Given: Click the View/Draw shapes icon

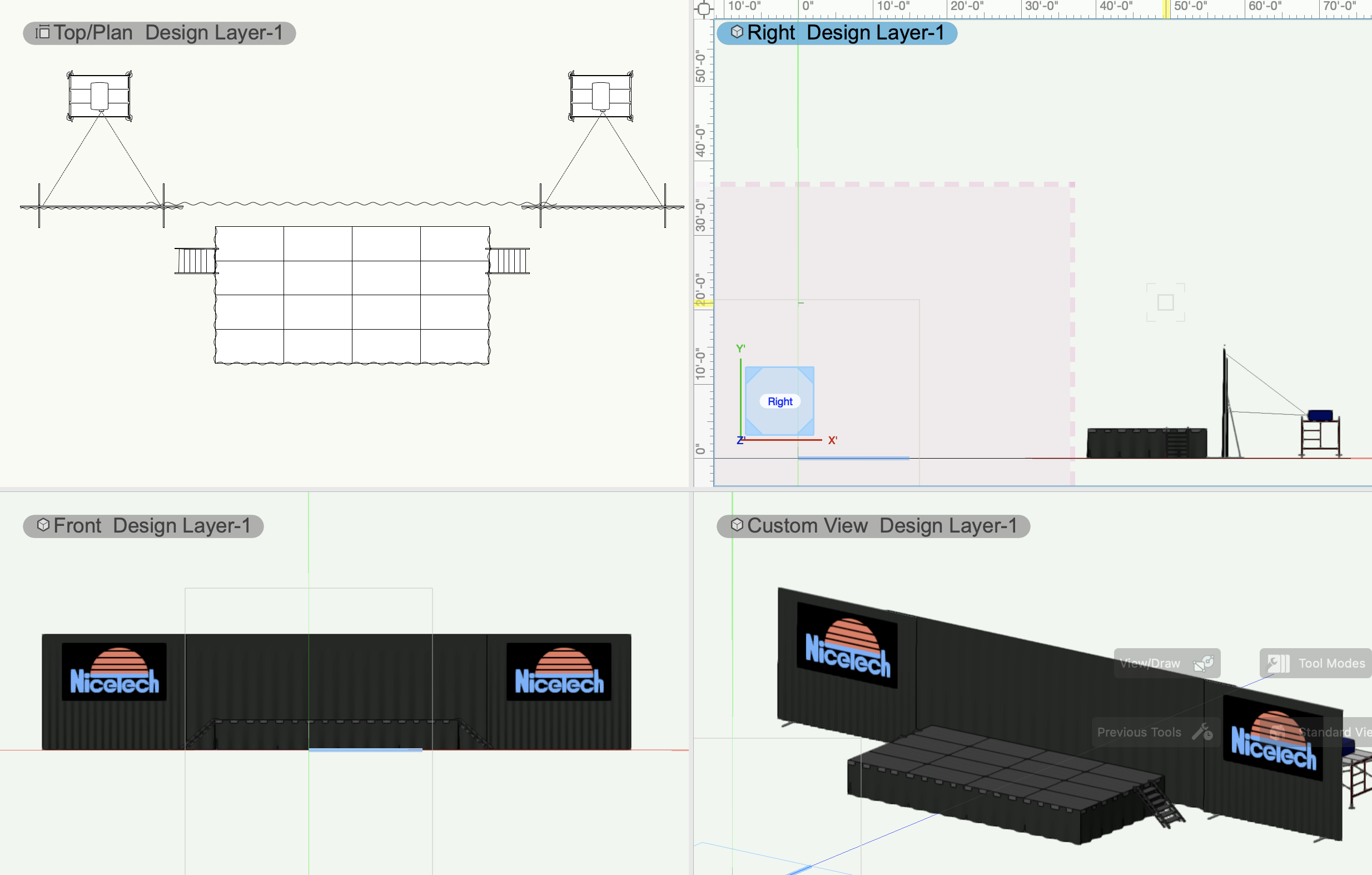Looking at the screenshot, I should click(x=1204, y=663).
